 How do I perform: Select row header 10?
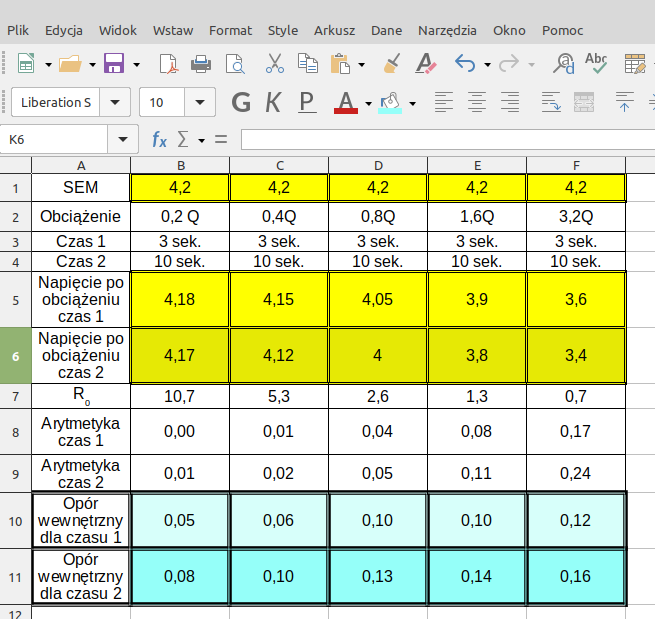15,521
